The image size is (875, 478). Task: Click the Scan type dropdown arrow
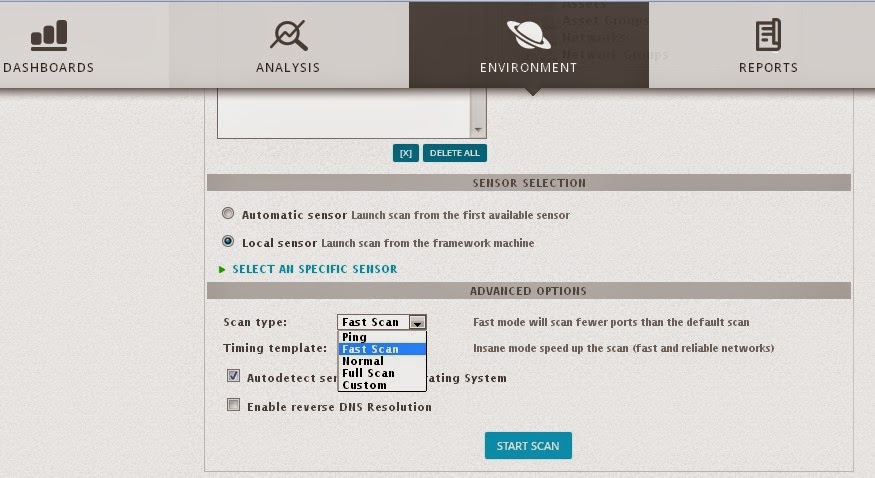418,322
